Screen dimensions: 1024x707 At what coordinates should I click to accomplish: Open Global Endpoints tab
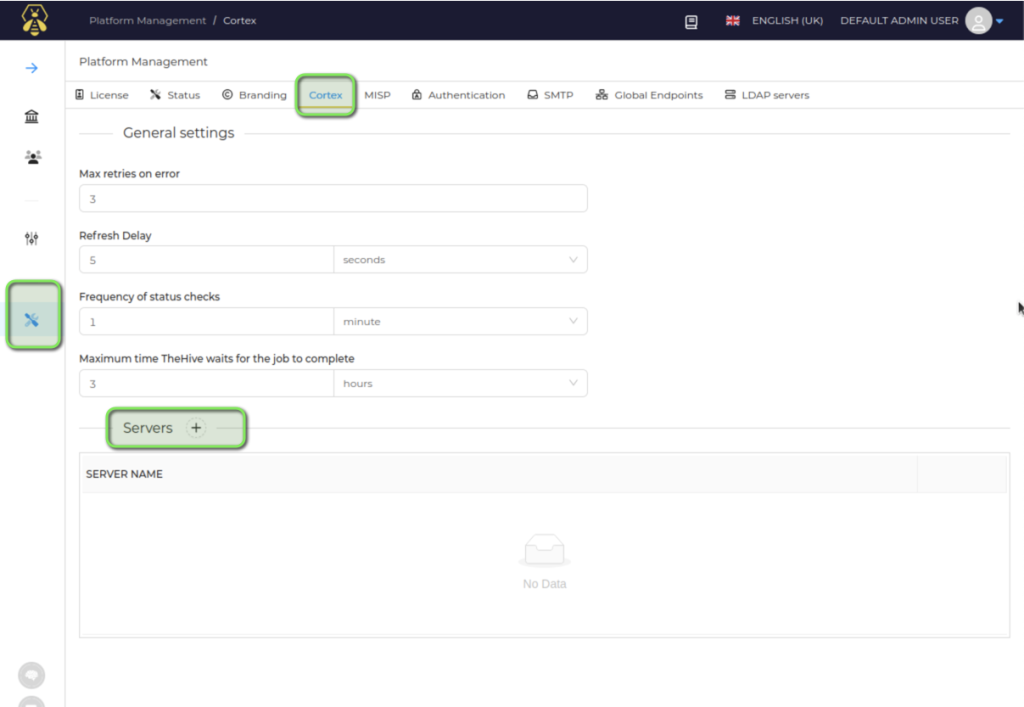pos(649,95)
